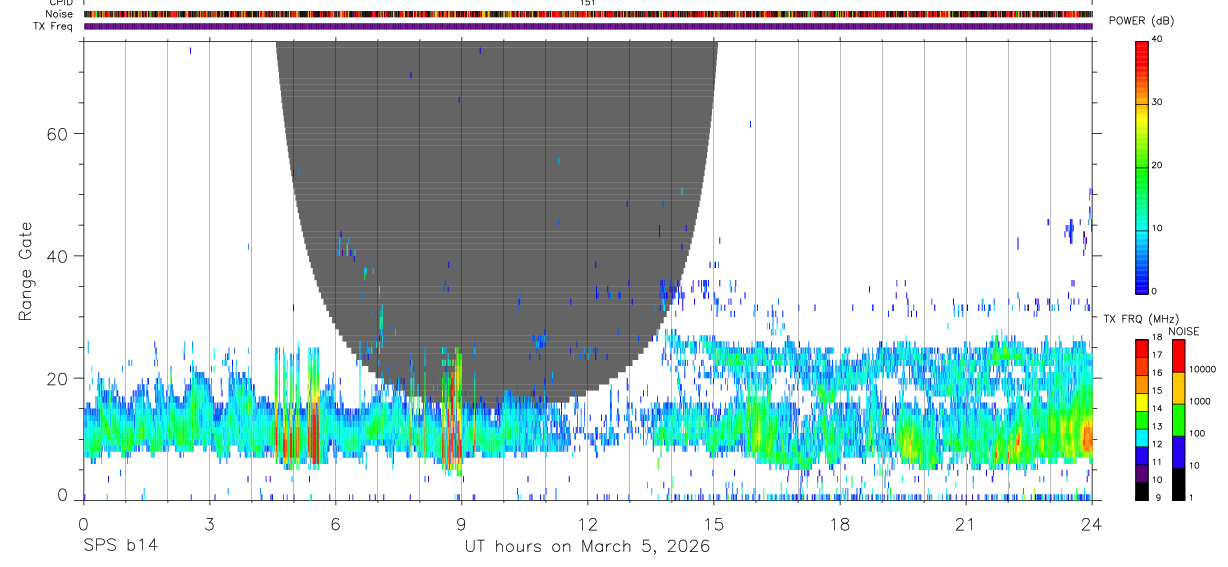Click hour "18" on the UT time axis
The height and width of the screenshot is (567, 1228).
[840, 524]
